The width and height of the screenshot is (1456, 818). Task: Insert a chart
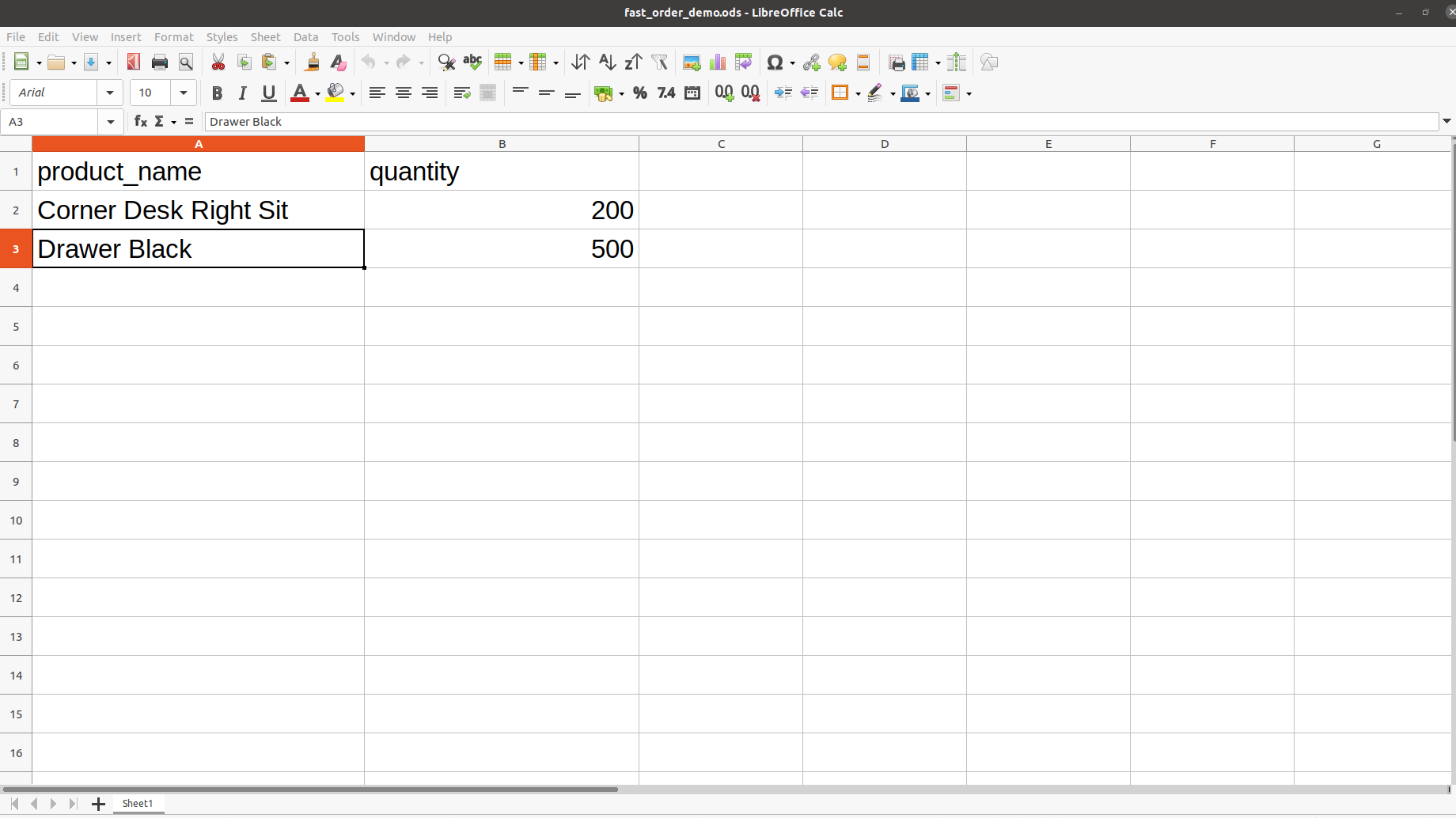[718, 62]
